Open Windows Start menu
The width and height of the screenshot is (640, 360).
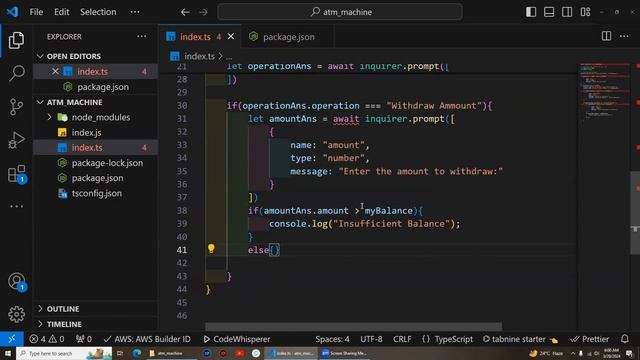(8, 353)
